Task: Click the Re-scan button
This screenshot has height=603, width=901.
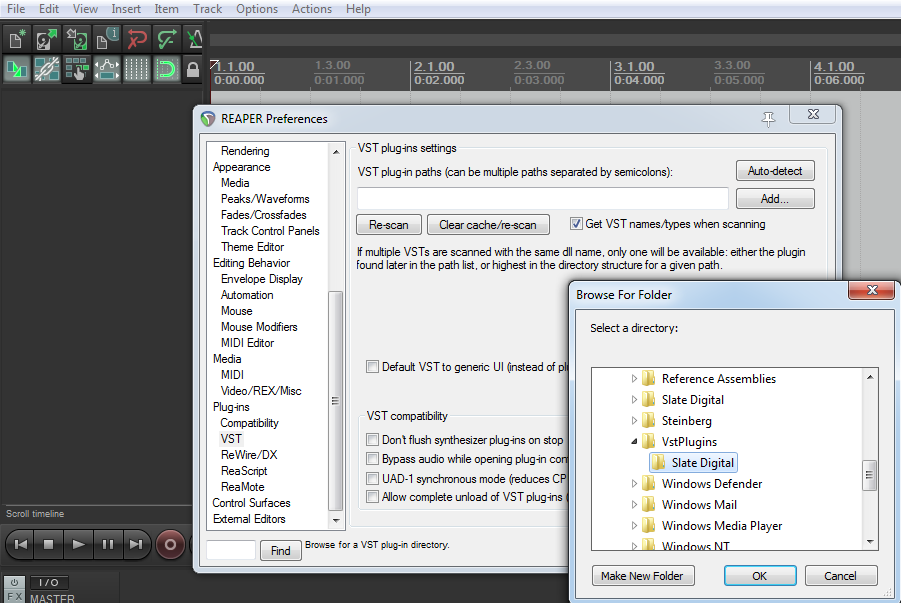Action: click(389, 225)
